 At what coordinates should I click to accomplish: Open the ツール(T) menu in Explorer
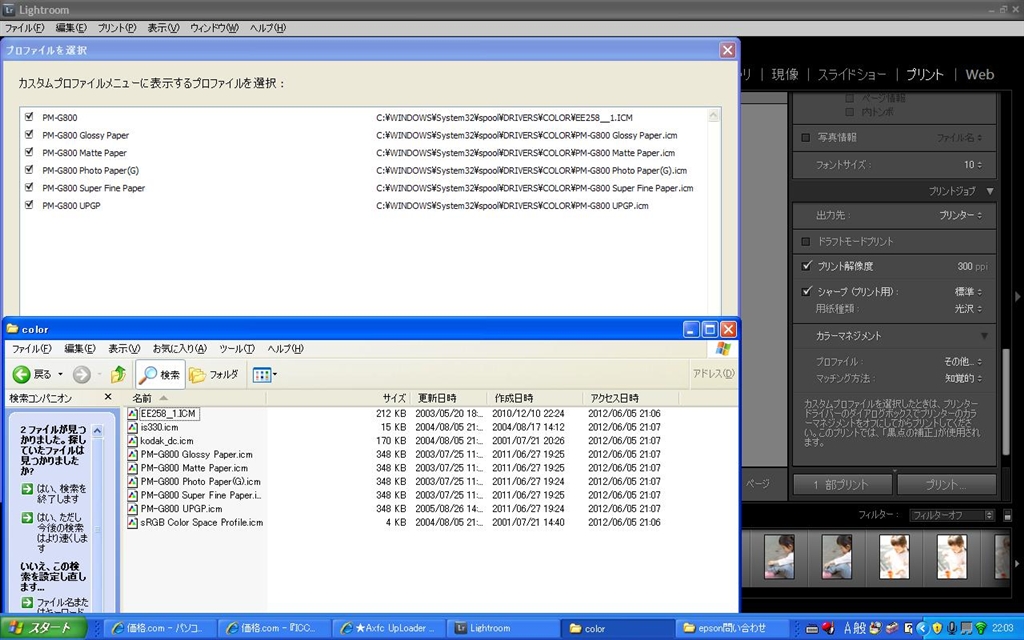236,349
